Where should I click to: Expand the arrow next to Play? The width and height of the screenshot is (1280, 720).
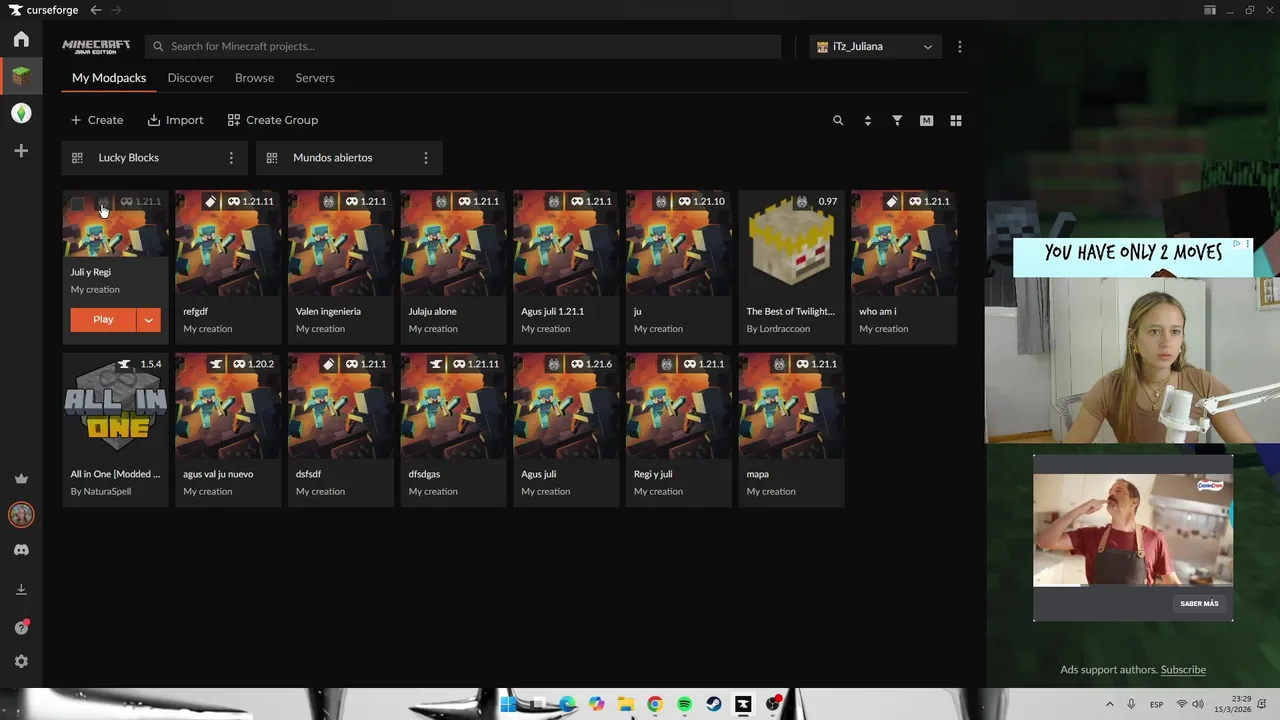tap(148, 320)
